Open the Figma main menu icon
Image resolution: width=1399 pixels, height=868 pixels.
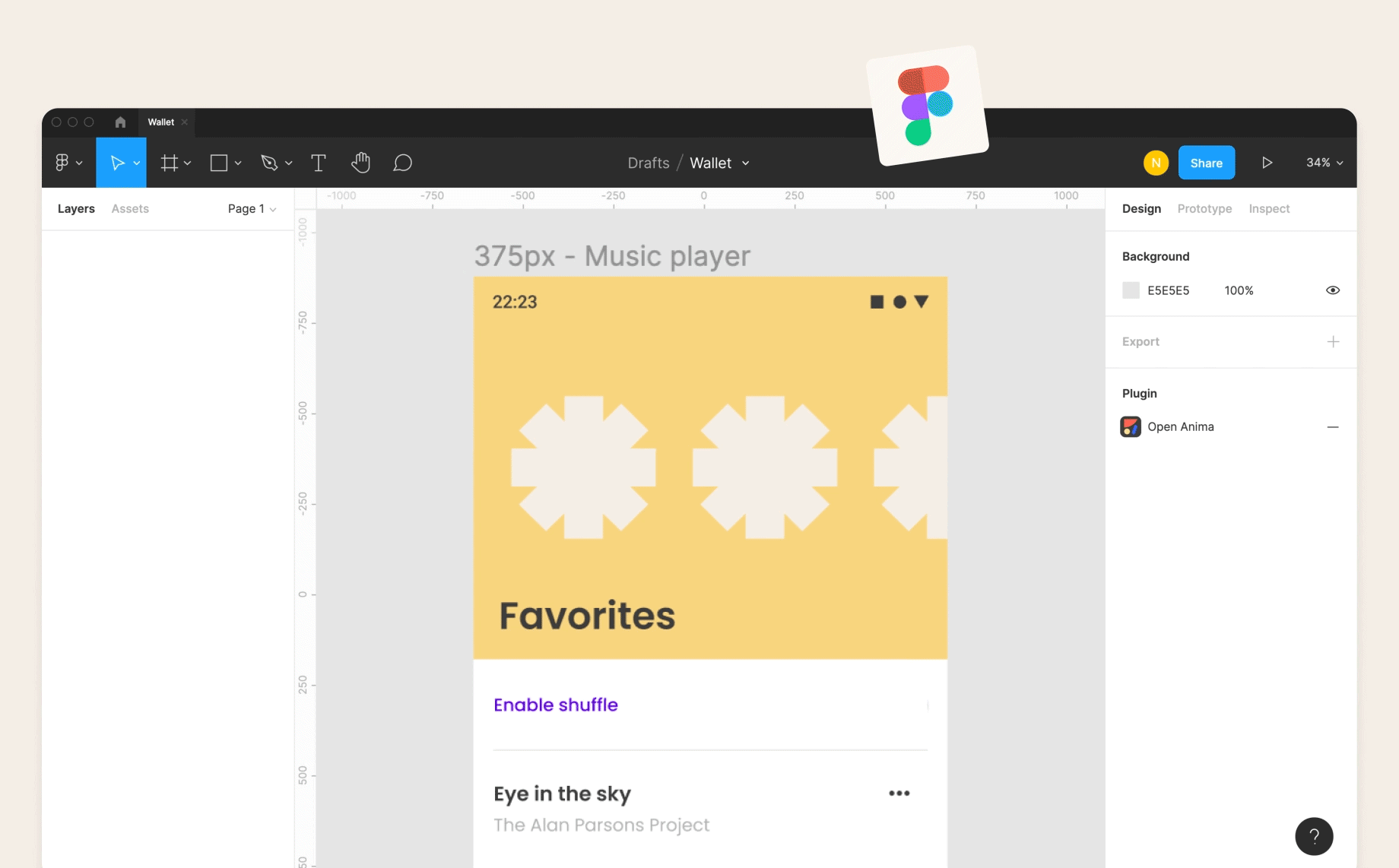(62, 163)
